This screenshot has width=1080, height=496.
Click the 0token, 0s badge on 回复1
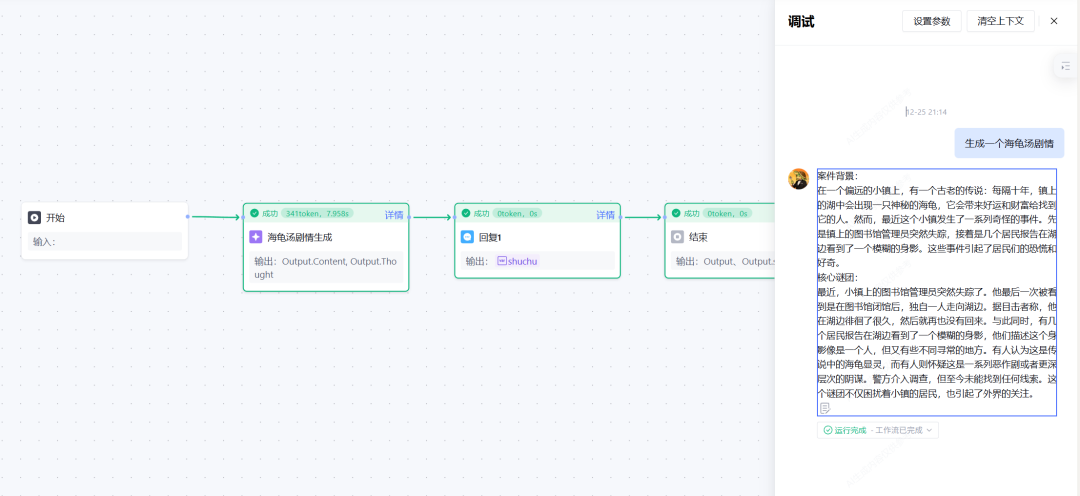click(x=517, y=214)
